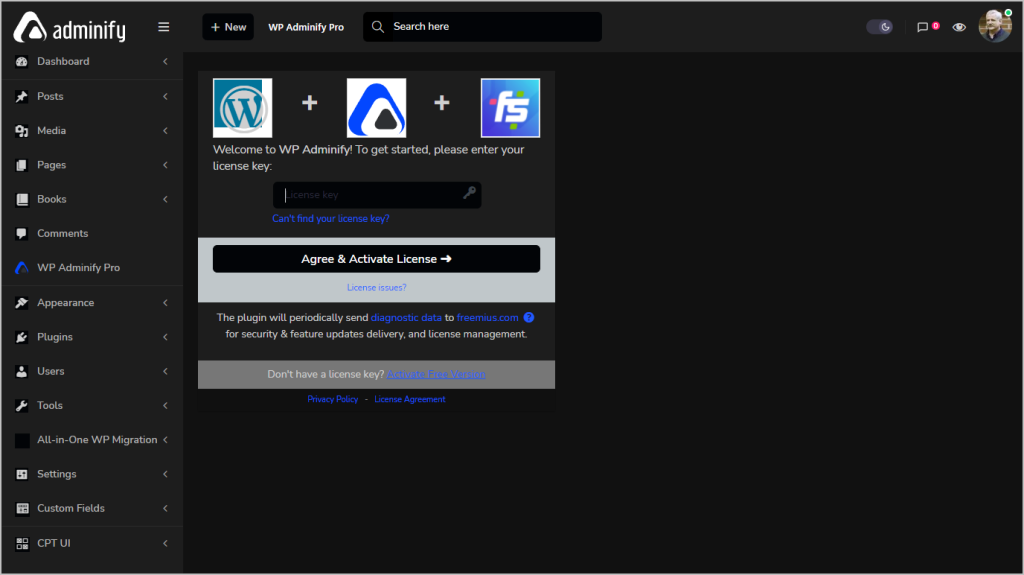
Task: Click the Users person icon
Action: [x=22, y=371]
